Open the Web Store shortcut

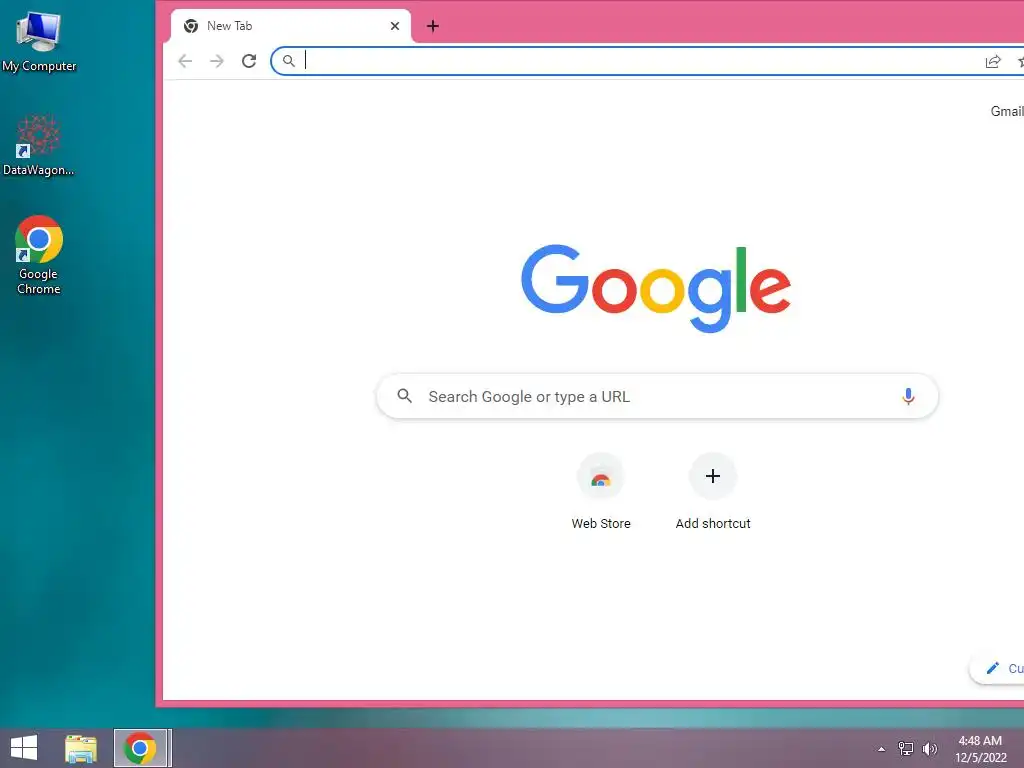601,492
